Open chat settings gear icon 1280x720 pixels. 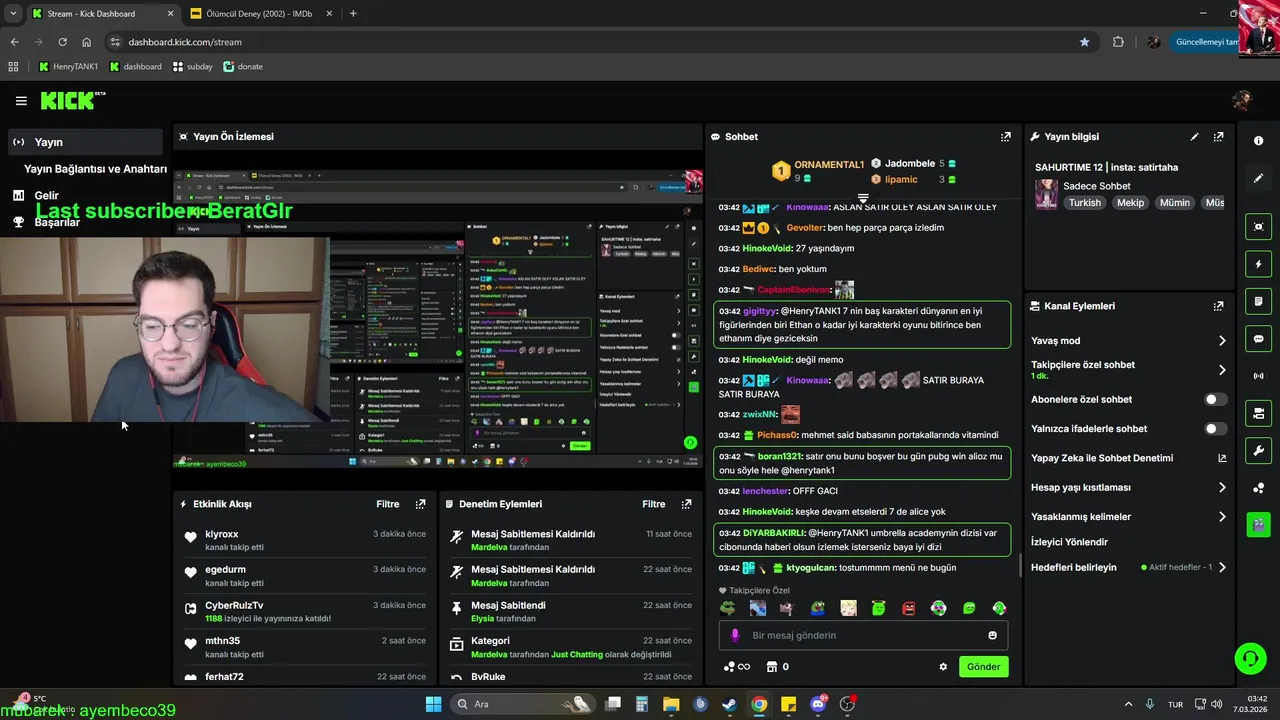942,667
